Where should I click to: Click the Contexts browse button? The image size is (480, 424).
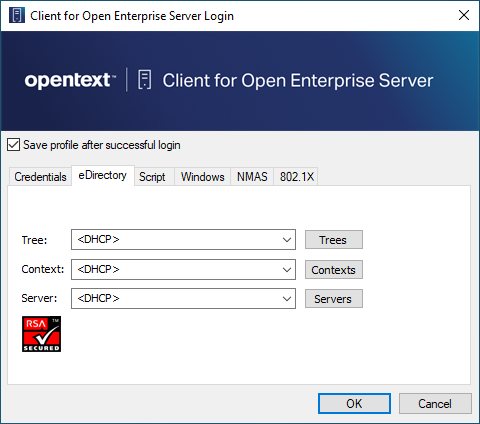(334, 270)
